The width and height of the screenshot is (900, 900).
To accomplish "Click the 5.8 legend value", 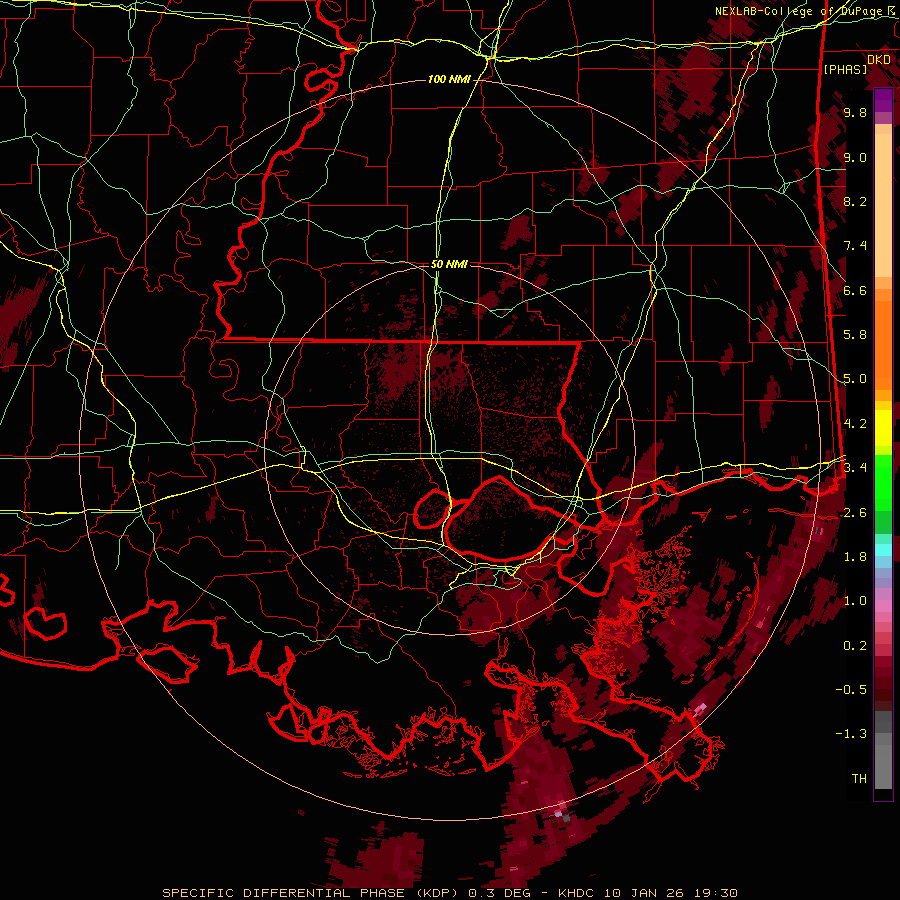I will [855, 335].
